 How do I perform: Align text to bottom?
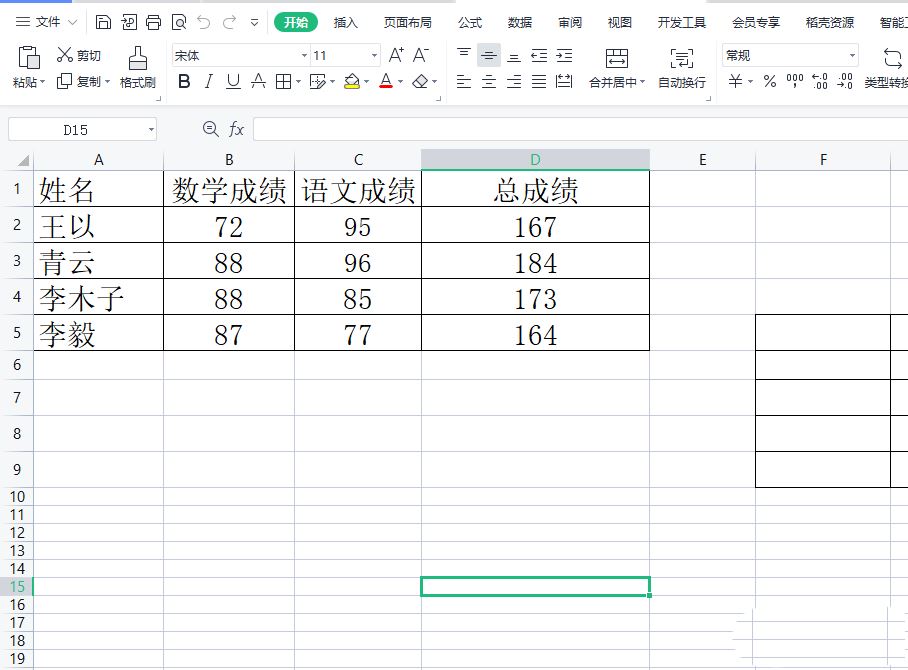514,56
